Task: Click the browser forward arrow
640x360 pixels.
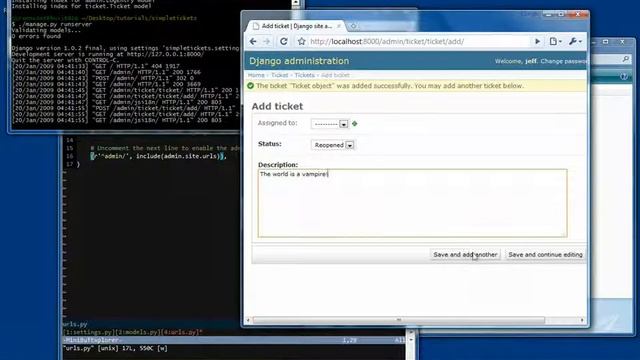Action: [x=267, y=42]
